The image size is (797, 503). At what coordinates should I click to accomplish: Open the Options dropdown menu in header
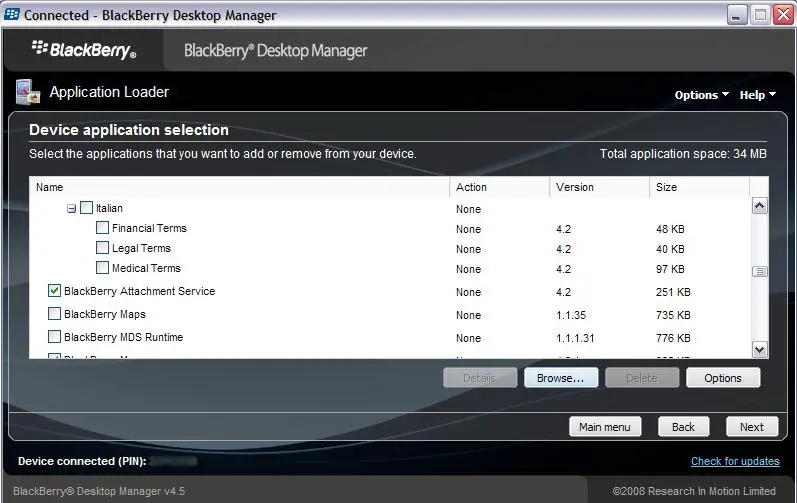(701, 95)
